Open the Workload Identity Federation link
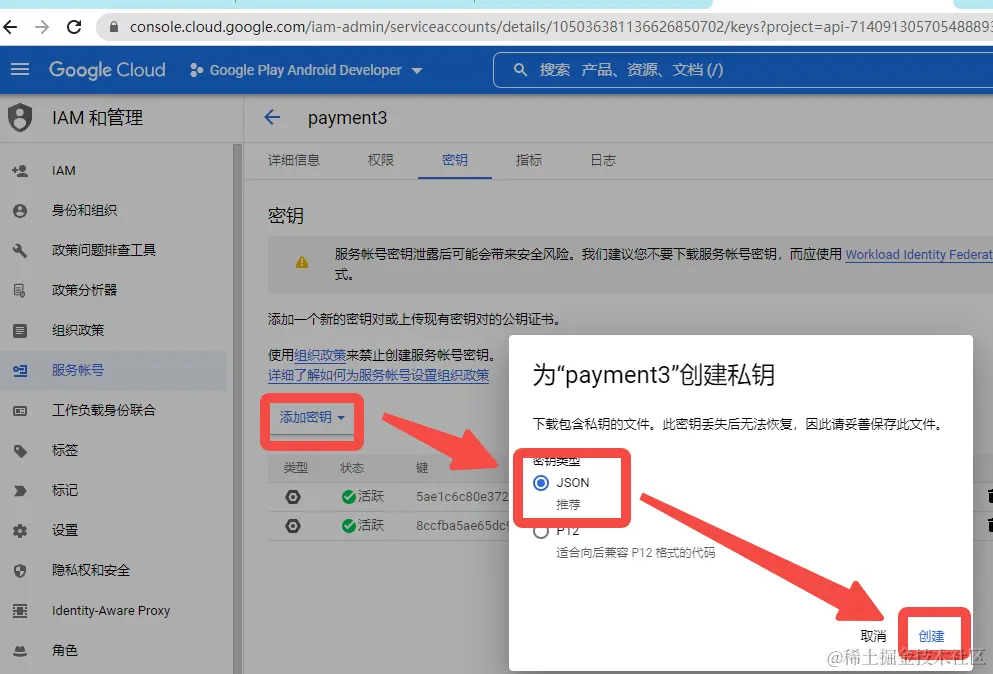 [x=919, y=255]
